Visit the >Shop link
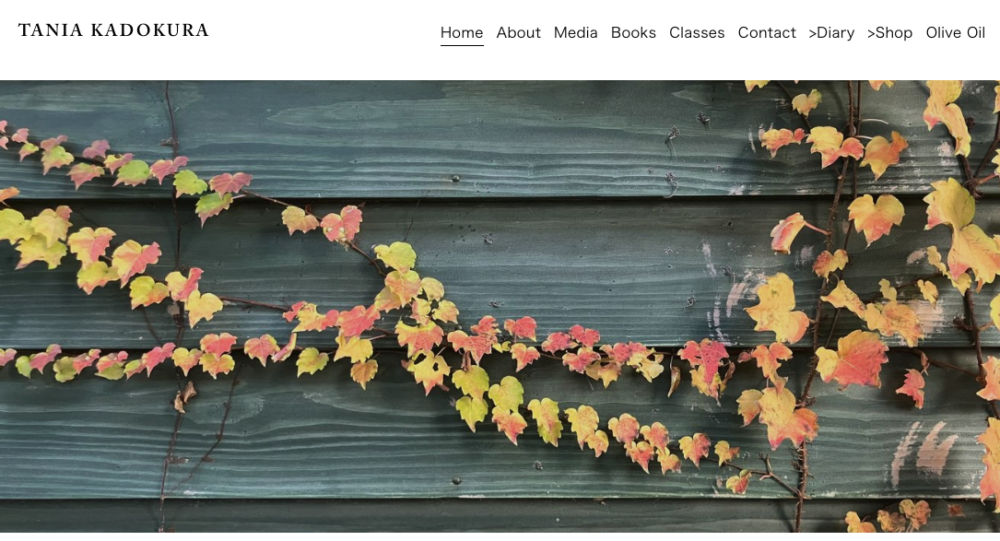 [890, 33]
